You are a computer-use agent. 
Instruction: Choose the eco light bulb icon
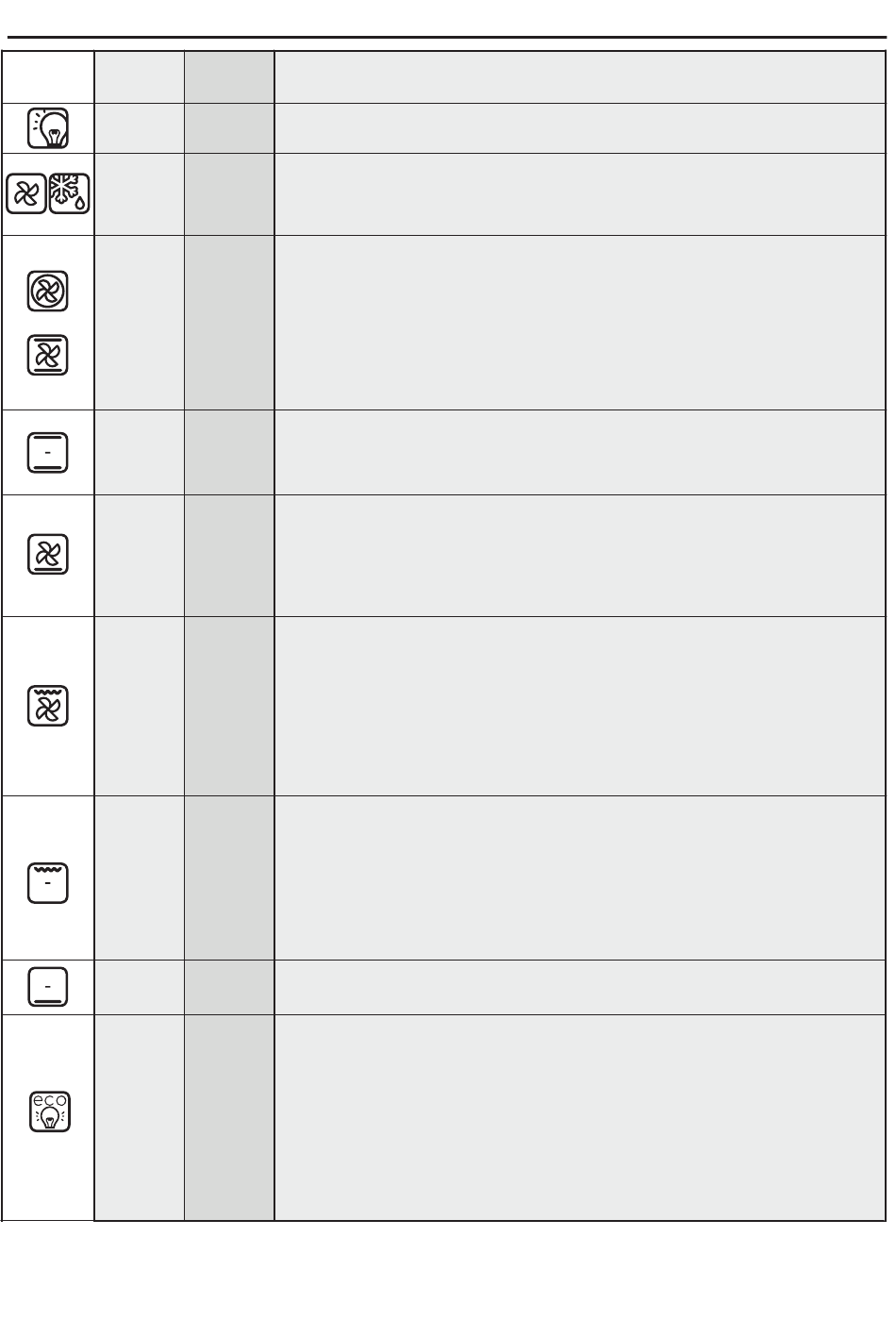47,1112
